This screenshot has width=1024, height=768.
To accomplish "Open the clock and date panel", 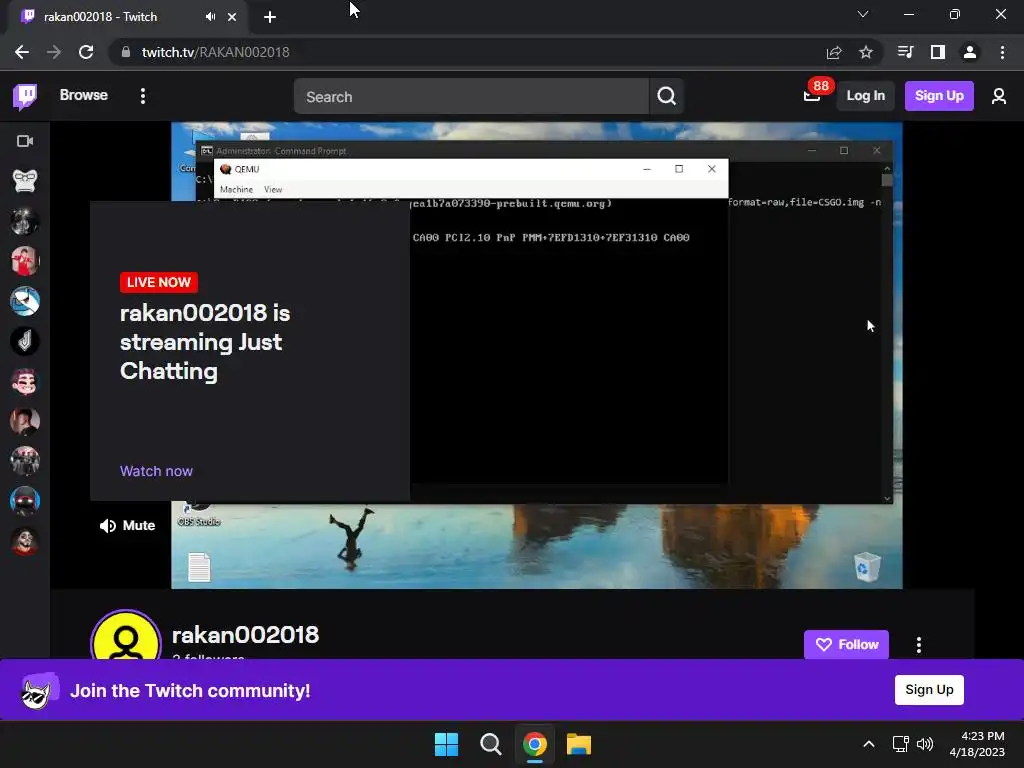I will (977, 744).
